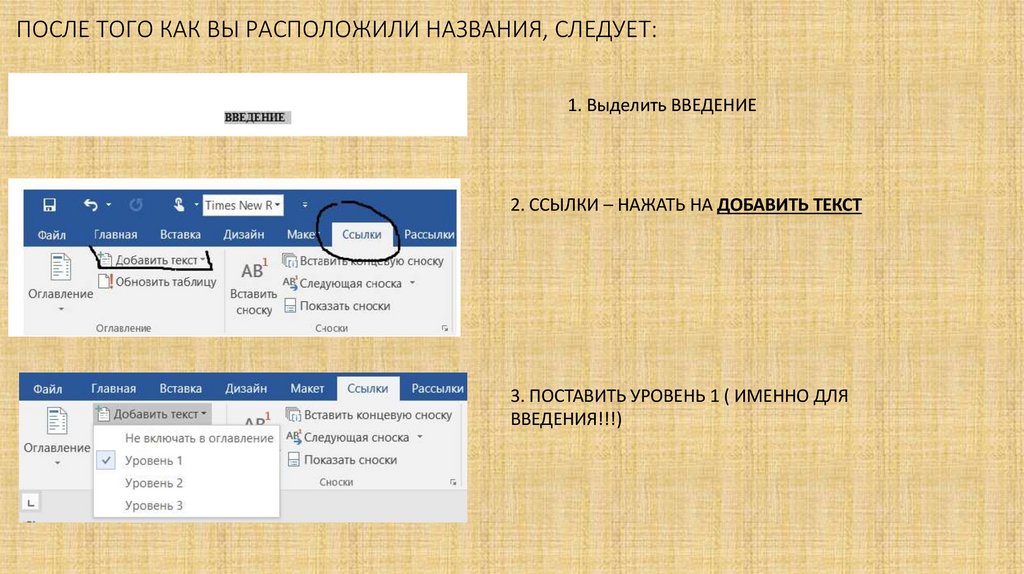Click the Оглавление page icon in upper ribbon
This screenshot has width=1024, height=574.
coord(61,268)
